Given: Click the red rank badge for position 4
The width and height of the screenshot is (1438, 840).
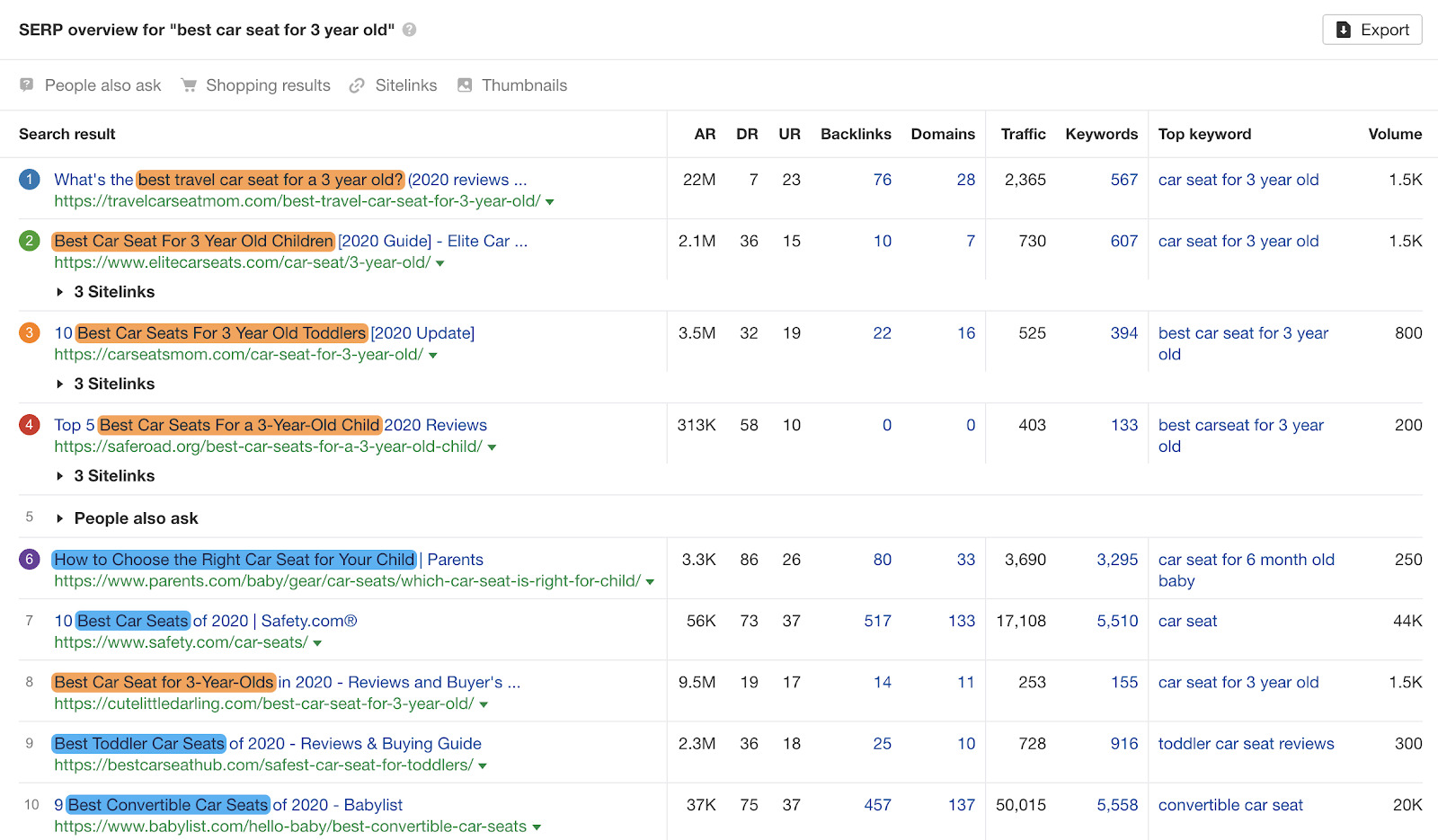Looking at the screenshot, I should pos(29,424).
